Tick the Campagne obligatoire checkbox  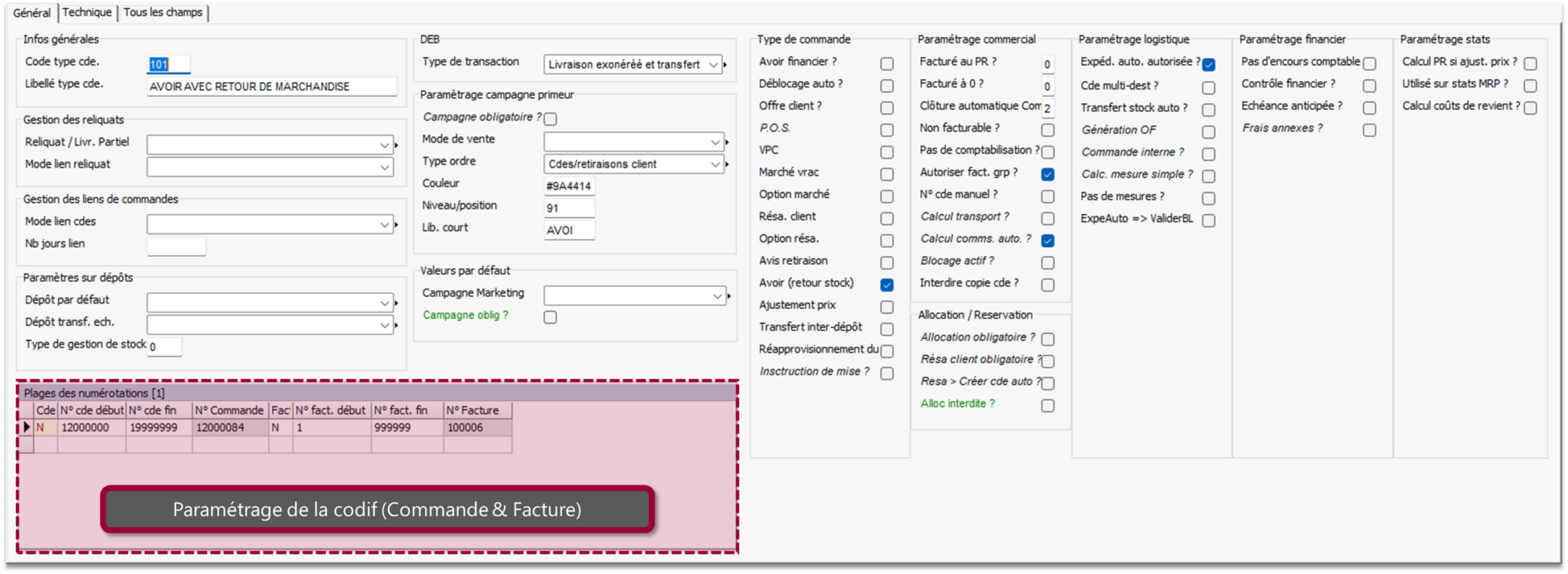pos(550,119)
